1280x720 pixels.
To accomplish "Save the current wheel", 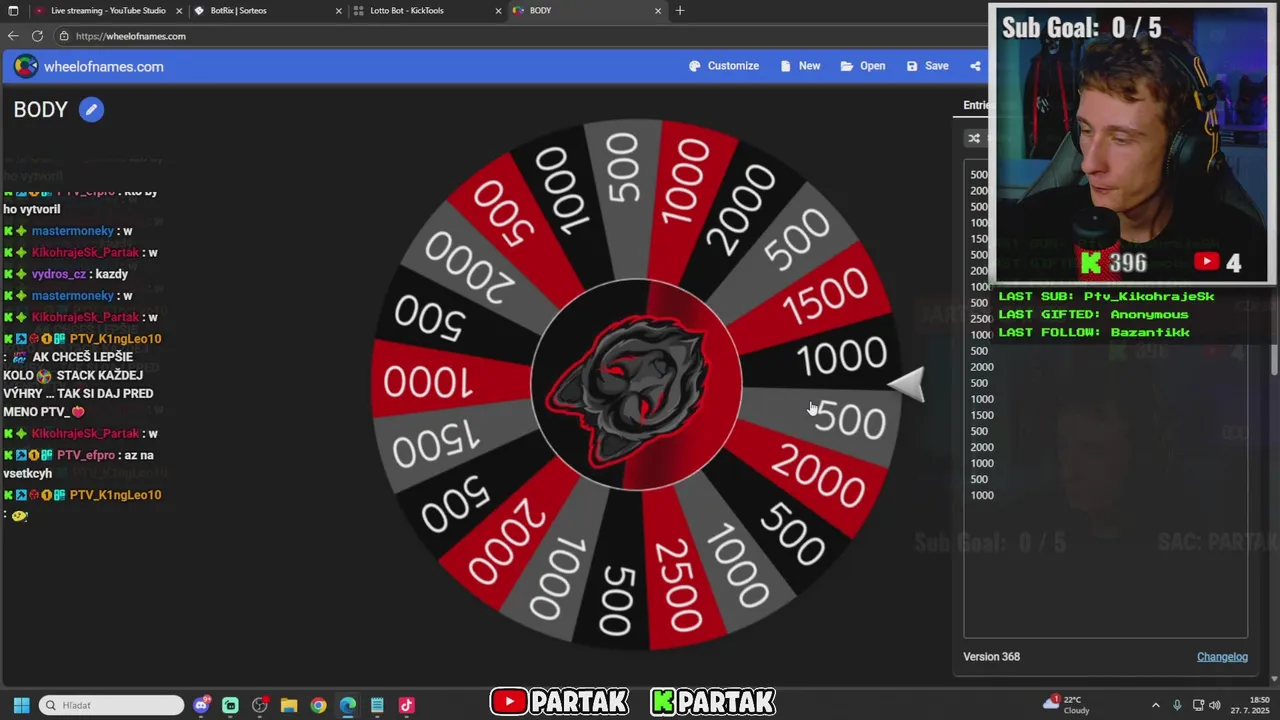I will tap(927, 66).
